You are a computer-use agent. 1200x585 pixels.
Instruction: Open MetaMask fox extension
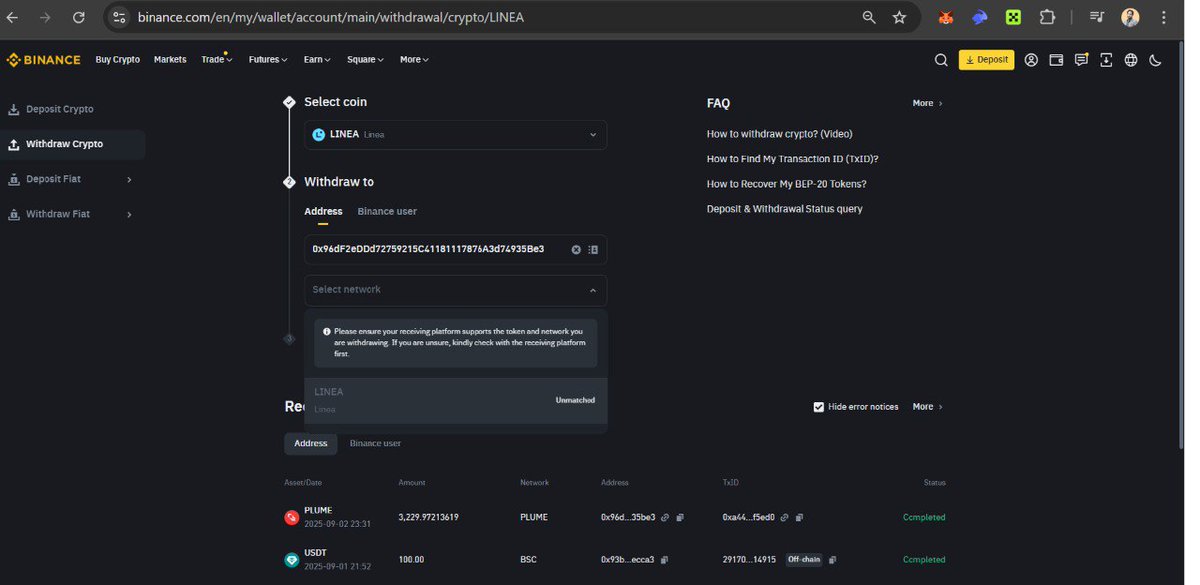pos(945,17)
